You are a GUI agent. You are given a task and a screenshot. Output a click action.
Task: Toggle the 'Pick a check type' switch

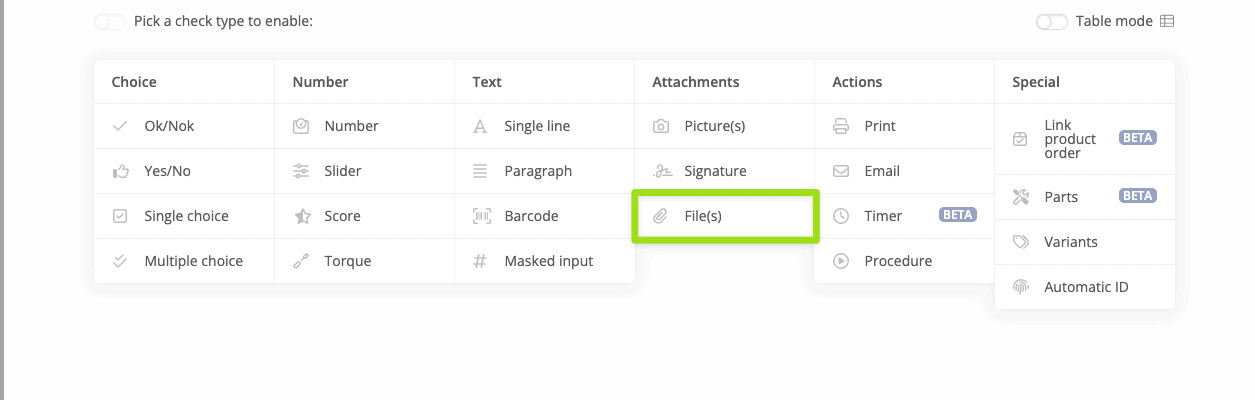110,21
